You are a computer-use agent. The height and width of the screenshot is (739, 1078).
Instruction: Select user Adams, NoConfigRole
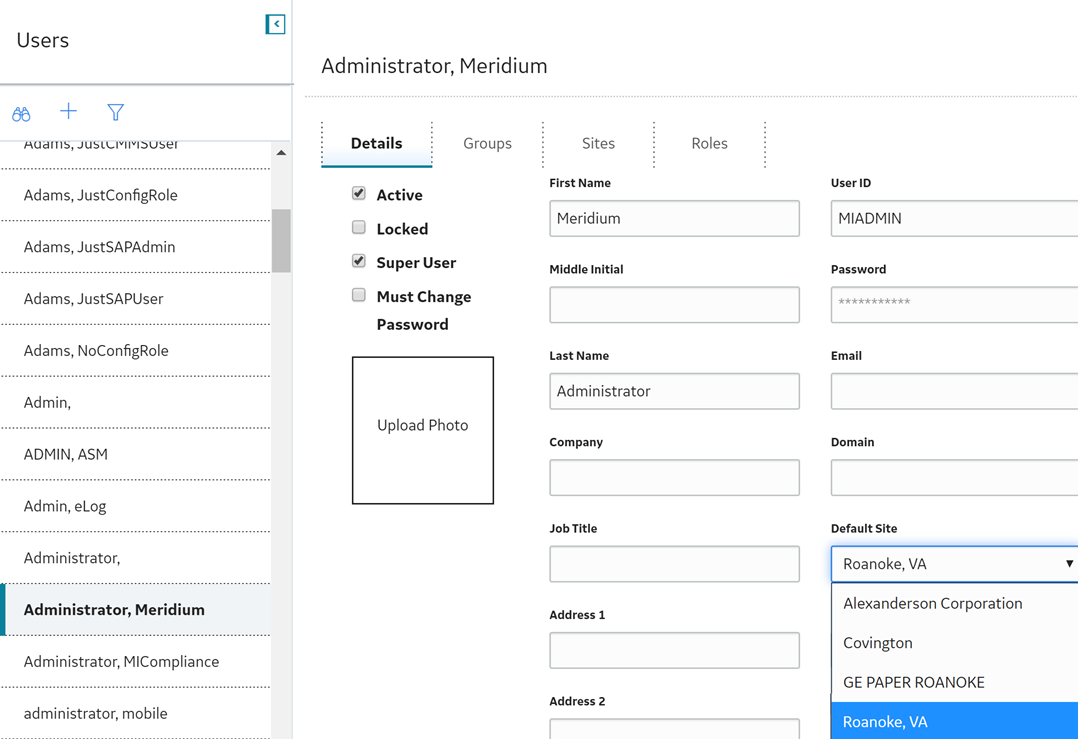(135, 351)
